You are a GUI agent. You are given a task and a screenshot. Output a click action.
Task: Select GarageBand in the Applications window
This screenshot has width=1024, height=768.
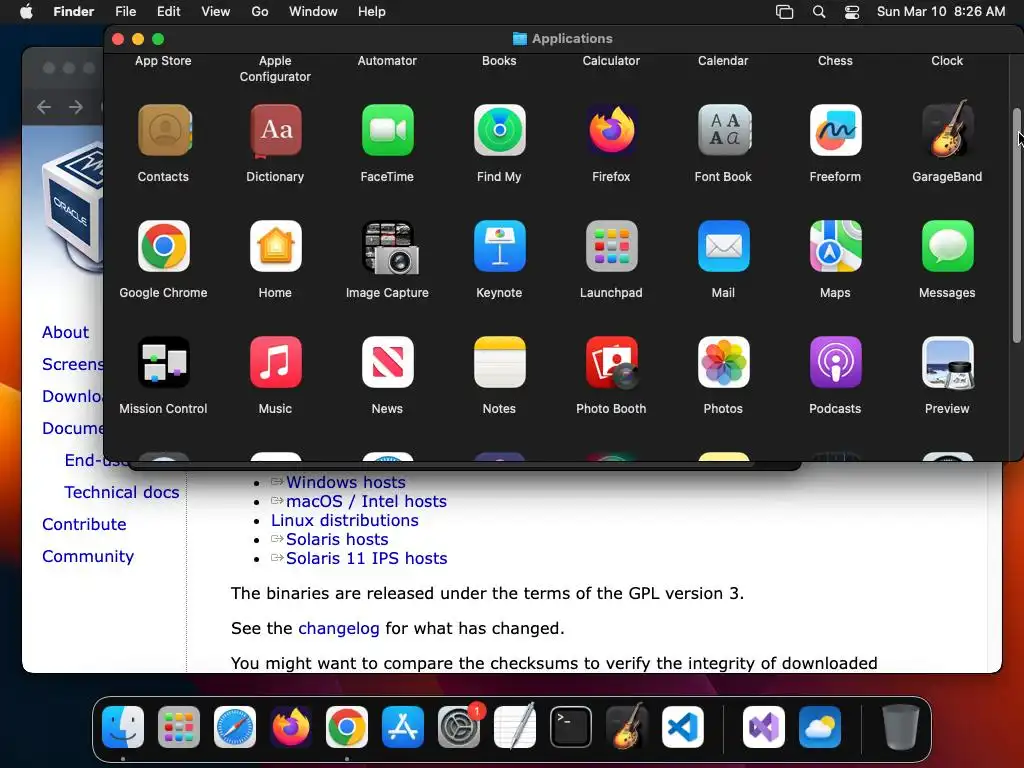click(x=948, y=129)
